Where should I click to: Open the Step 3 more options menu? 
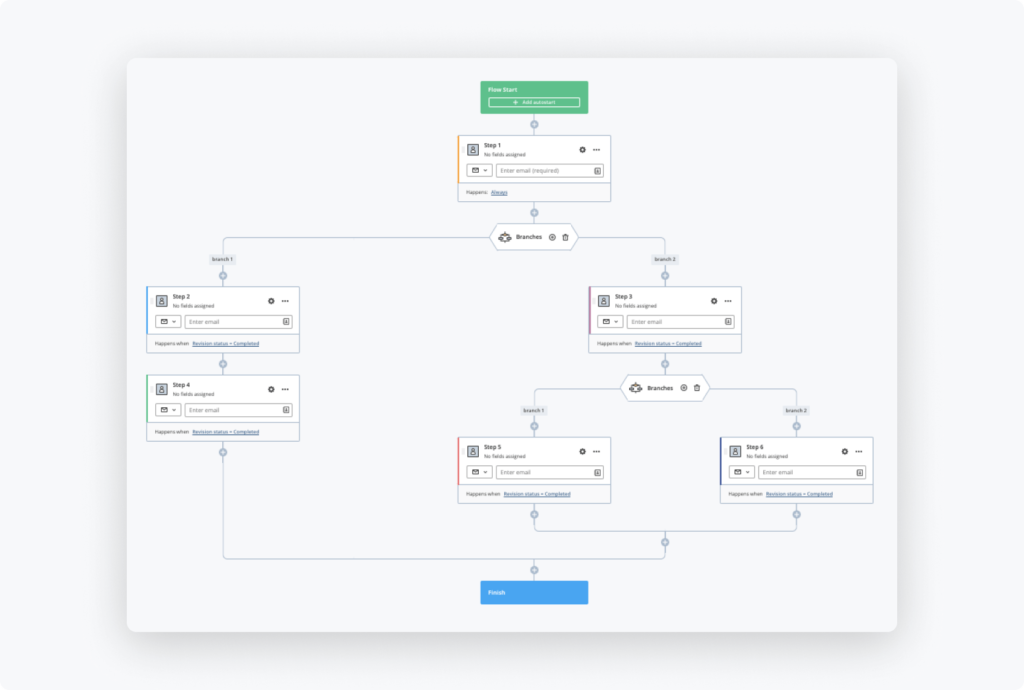coord(728,301)
